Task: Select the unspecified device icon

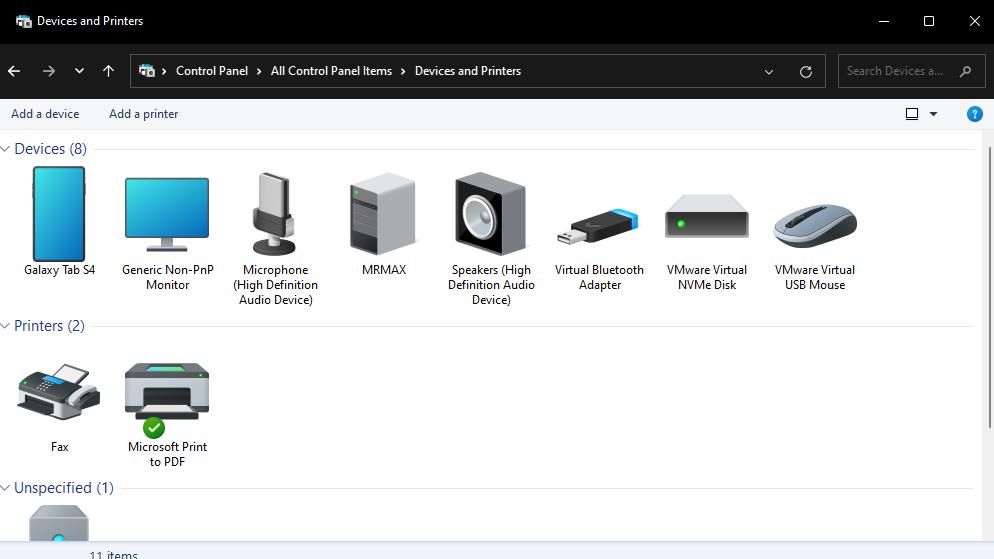Action: 58,523
